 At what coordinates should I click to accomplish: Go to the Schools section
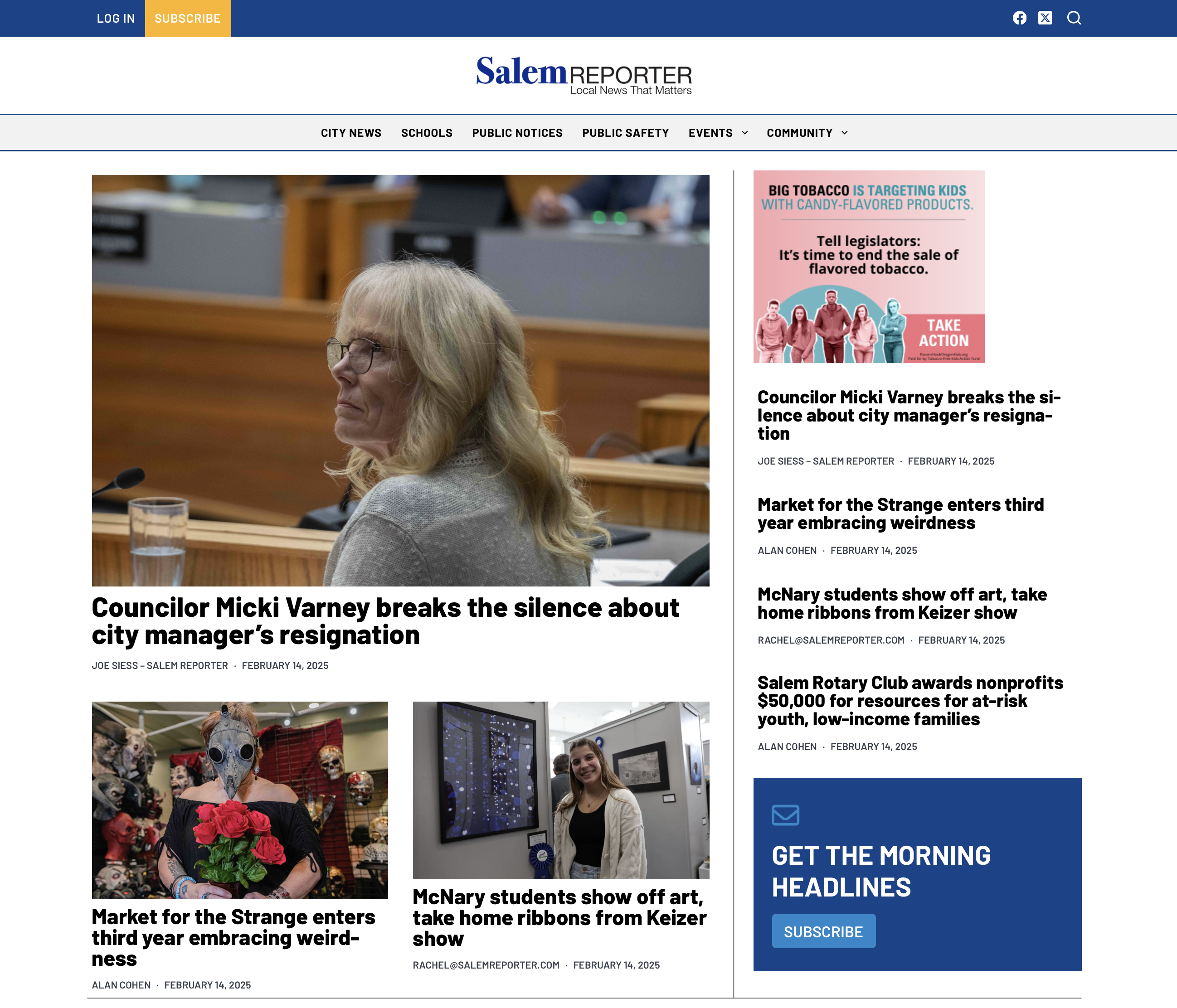click(x=427, y=133)
